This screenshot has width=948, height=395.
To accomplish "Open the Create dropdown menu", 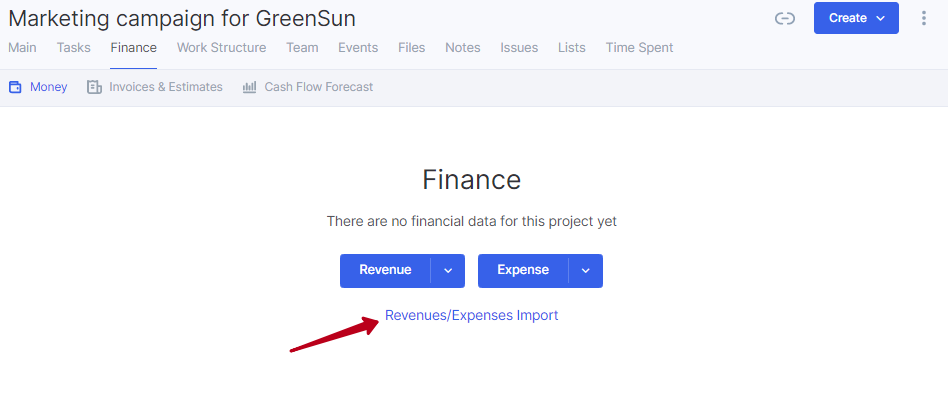I will pyautogui.click(x=856, y=18).
